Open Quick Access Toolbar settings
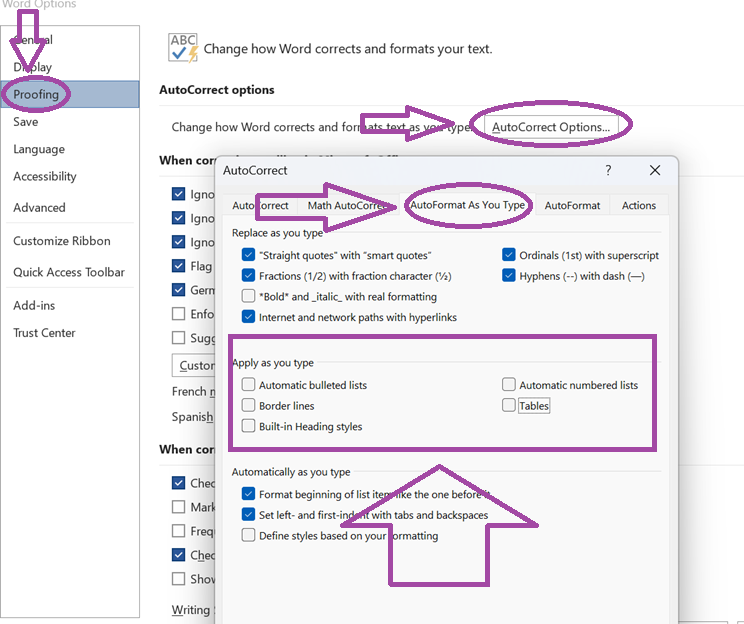Screen dimensions: 744x624 [69, 272]
